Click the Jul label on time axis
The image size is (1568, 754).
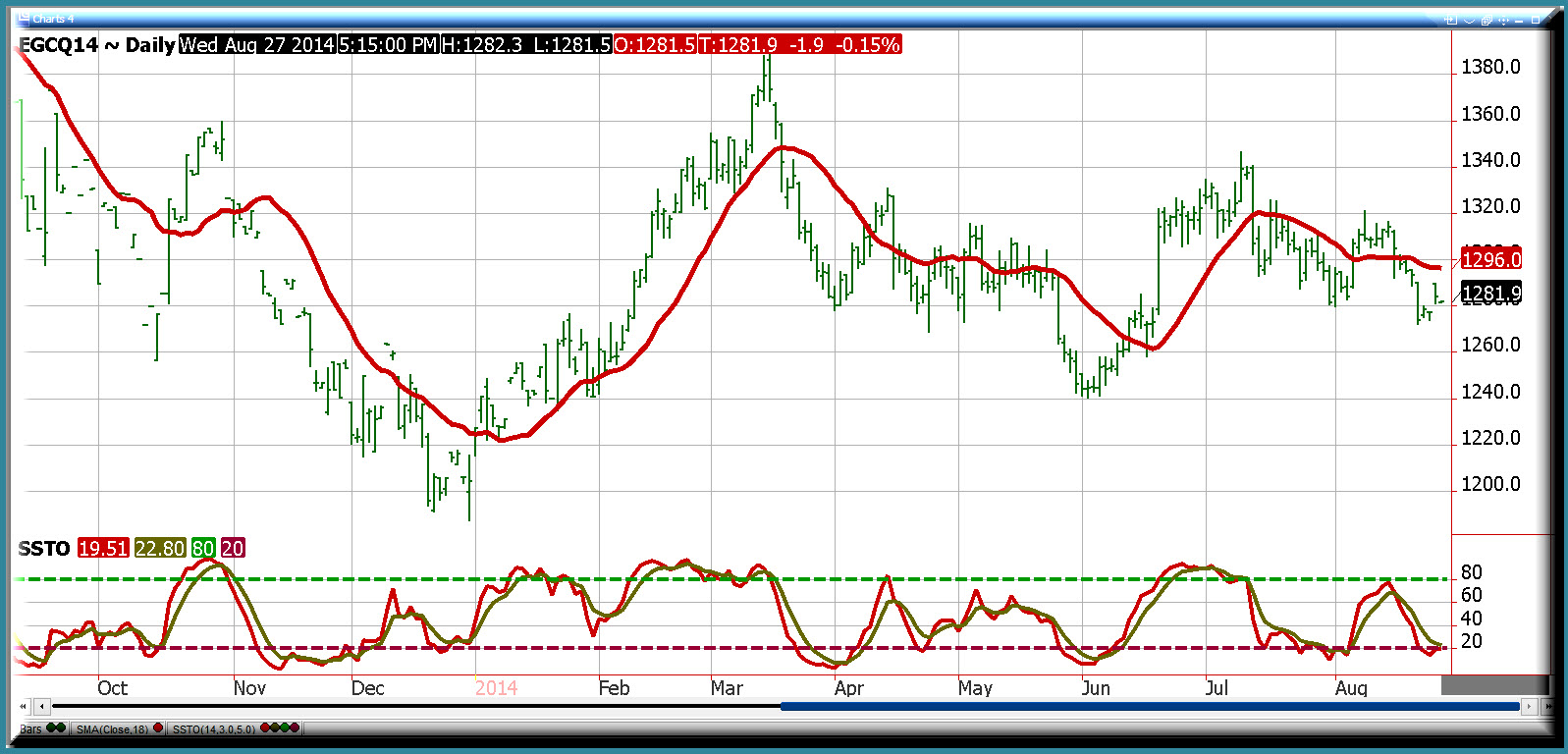[x=1217, y=688]
